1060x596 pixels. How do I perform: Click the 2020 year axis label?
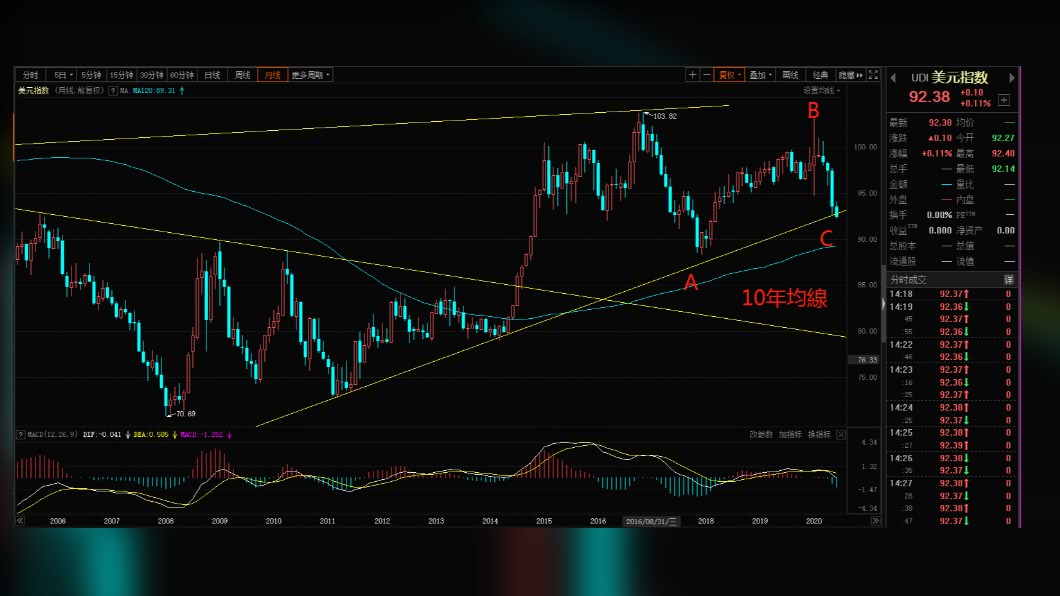click(814, 521)
